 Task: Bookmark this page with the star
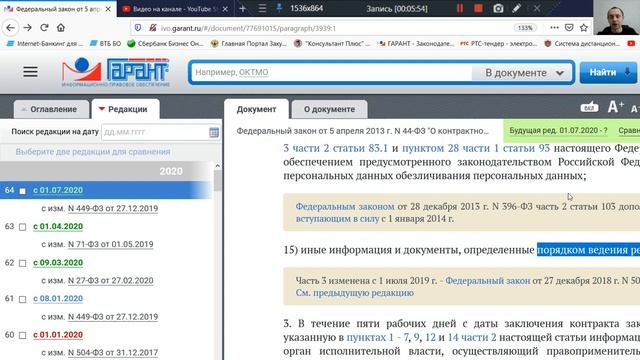click(584, 28)
